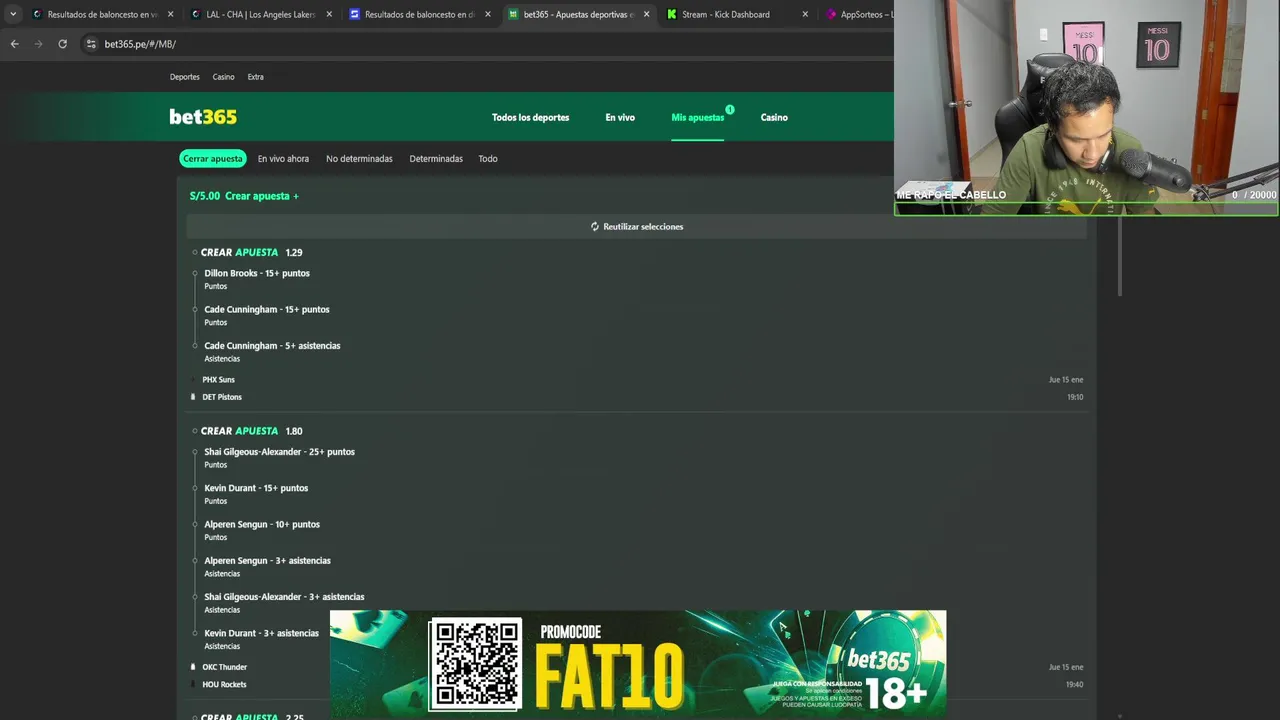The image size is (1280, 720).
Task: Click HOU Rockets team name
Action: pyautogui.click(x=224, y=685)
